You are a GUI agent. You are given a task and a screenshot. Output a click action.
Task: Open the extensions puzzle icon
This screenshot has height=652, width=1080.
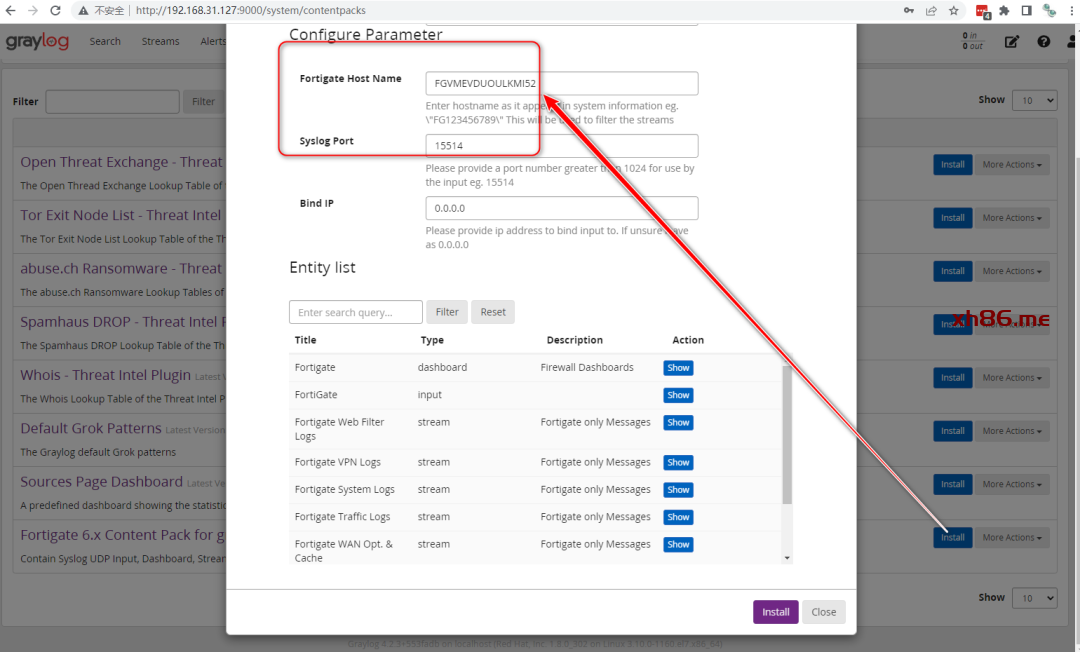click(x=1004, y=10)
